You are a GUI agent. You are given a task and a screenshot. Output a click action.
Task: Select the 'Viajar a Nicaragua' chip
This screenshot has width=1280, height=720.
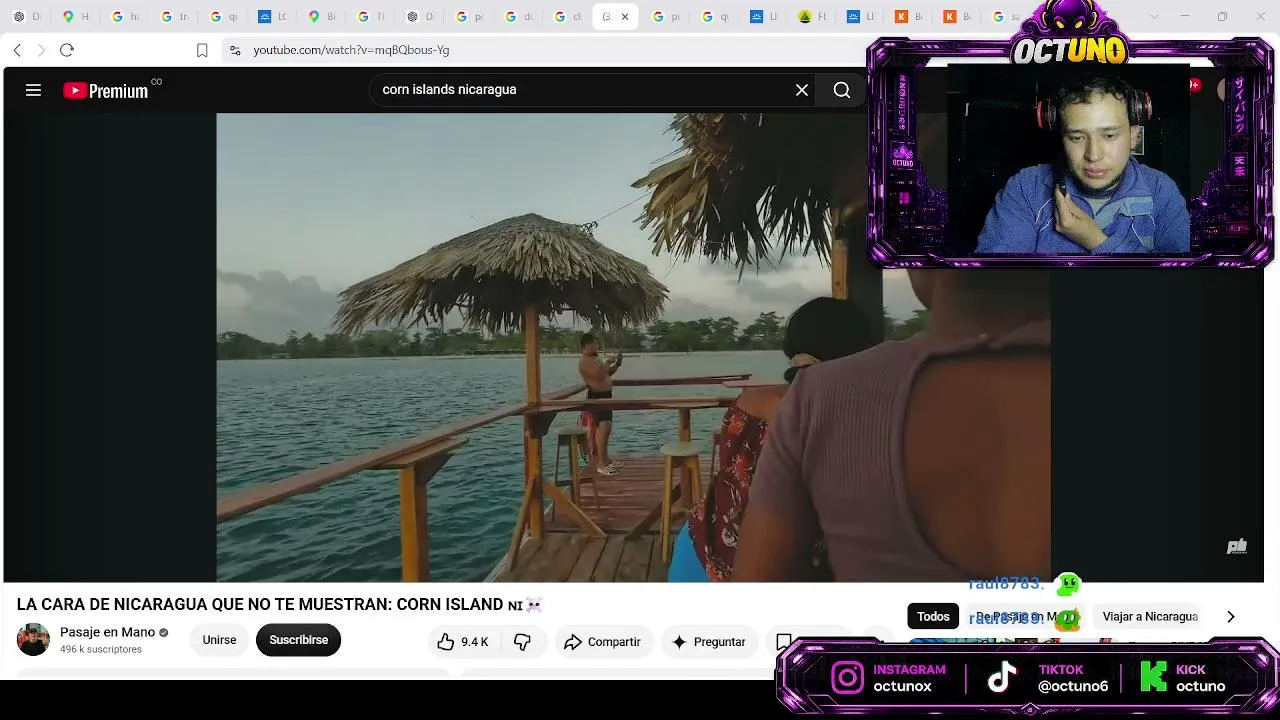point(1150,617)
